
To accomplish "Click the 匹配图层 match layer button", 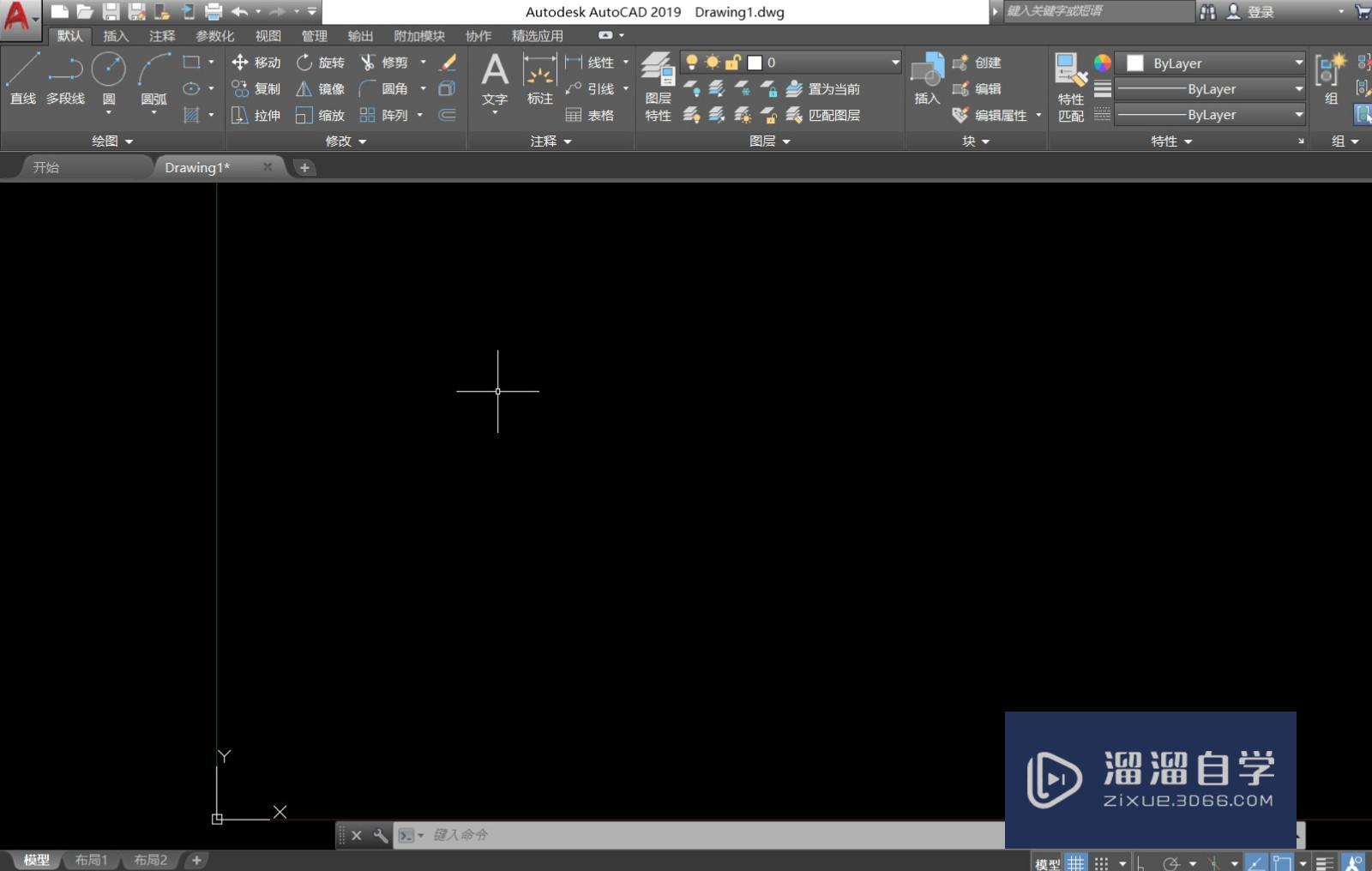I will click(823, 115).
